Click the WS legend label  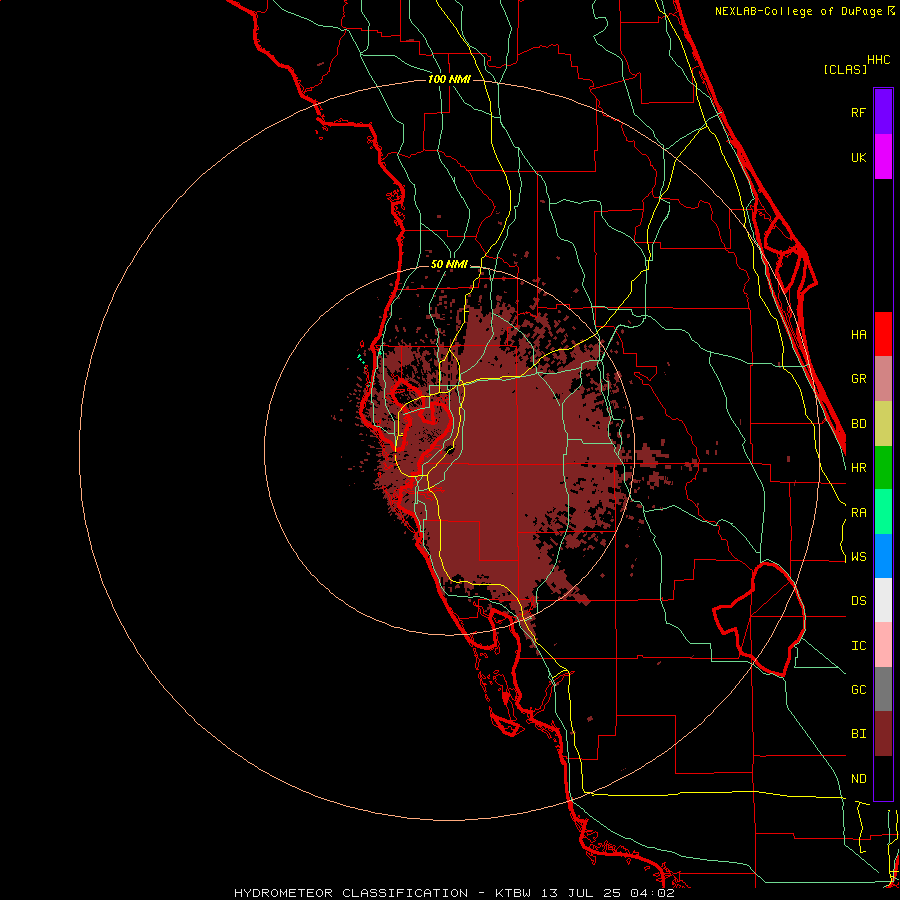point(858,557)
